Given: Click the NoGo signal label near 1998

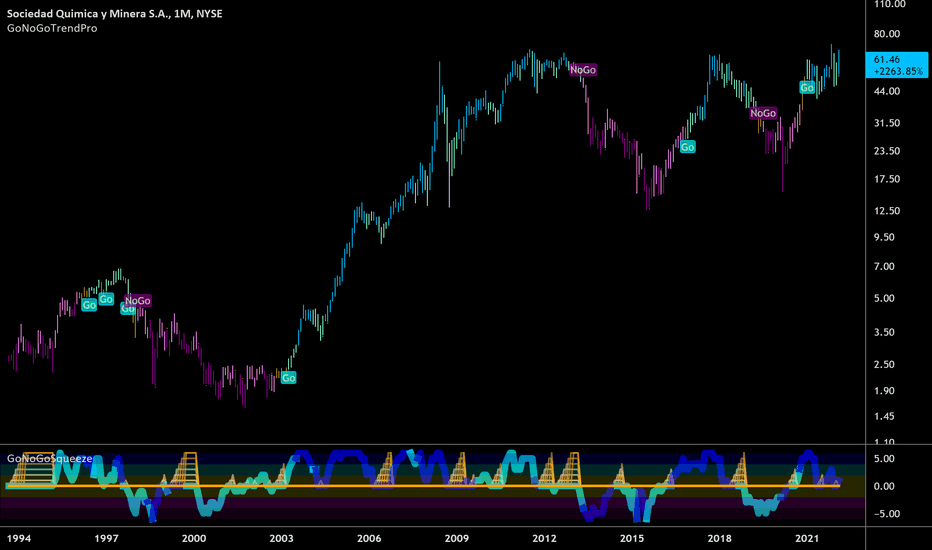Looking at the screenshot, I should pos(137,301).
